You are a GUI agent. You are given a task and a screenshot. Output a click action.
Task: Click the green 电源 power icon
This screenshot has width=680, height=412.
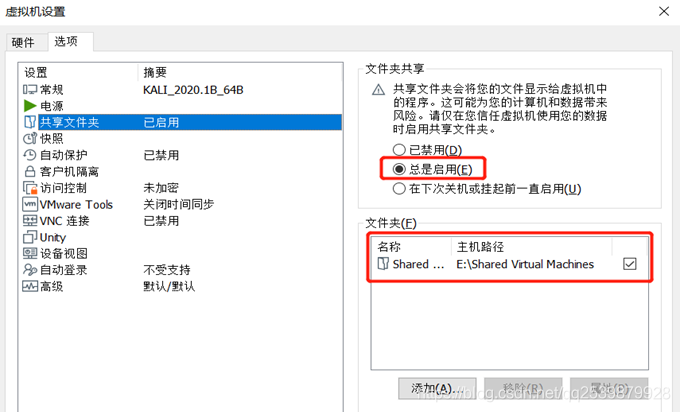pyautogui.click(x=30, y=106)
